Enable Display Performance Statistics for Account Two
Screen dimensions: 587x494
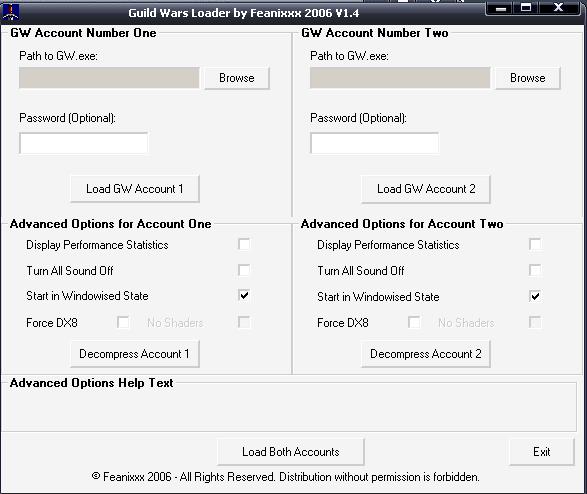click(x=535, y=244)
